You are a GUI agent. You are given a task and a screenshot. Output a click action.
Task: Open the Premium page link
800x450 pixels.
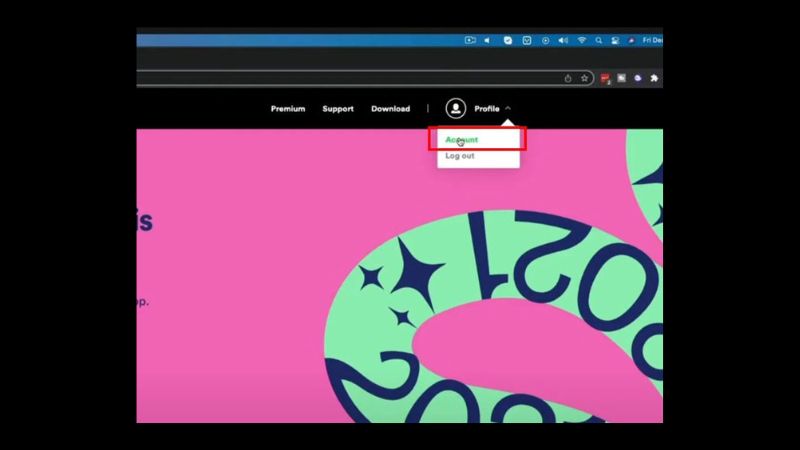(288, 109)
